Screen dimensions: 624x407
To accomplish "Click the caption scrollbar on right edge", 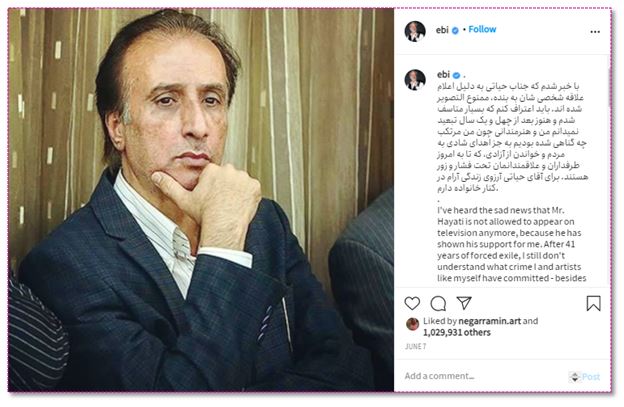I will 609,88.
